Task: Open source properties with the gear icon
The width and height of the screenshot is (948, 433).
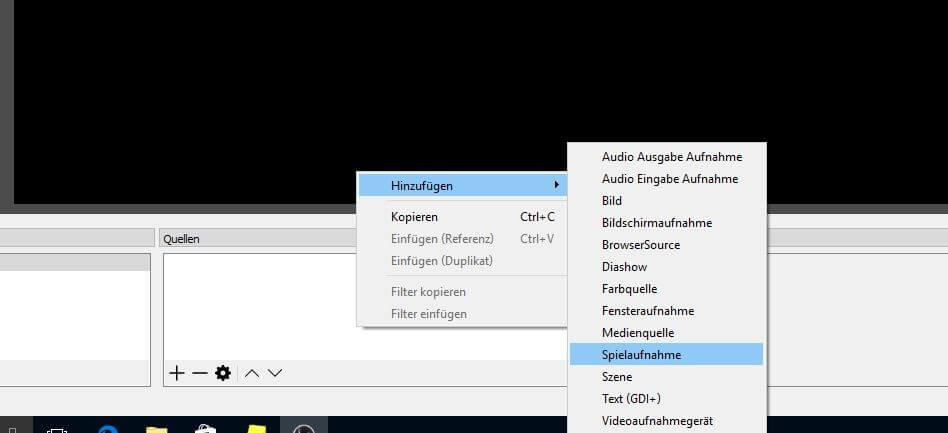Action: [x=223, y=373]
